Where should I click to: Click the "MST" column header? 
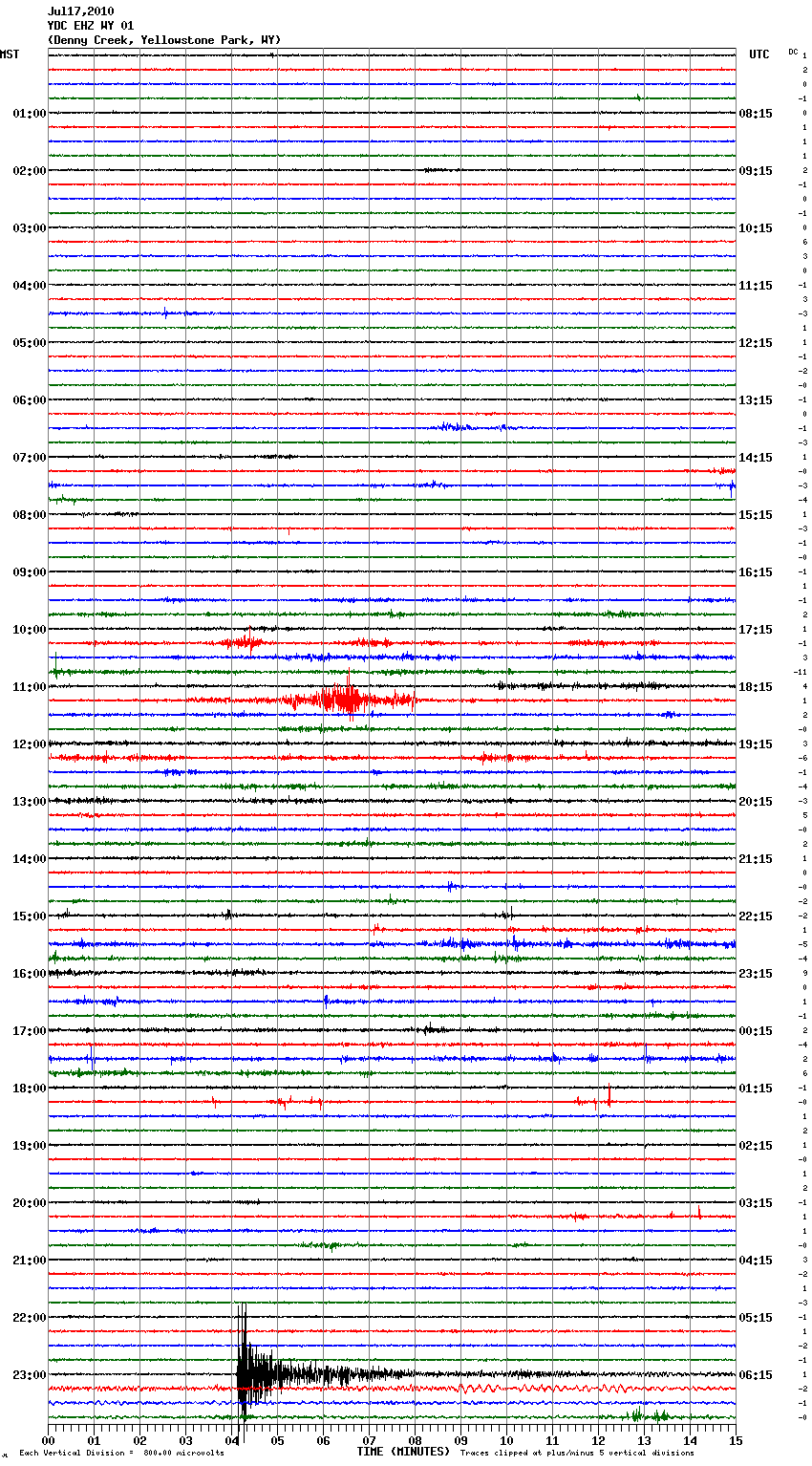[10, 54]
